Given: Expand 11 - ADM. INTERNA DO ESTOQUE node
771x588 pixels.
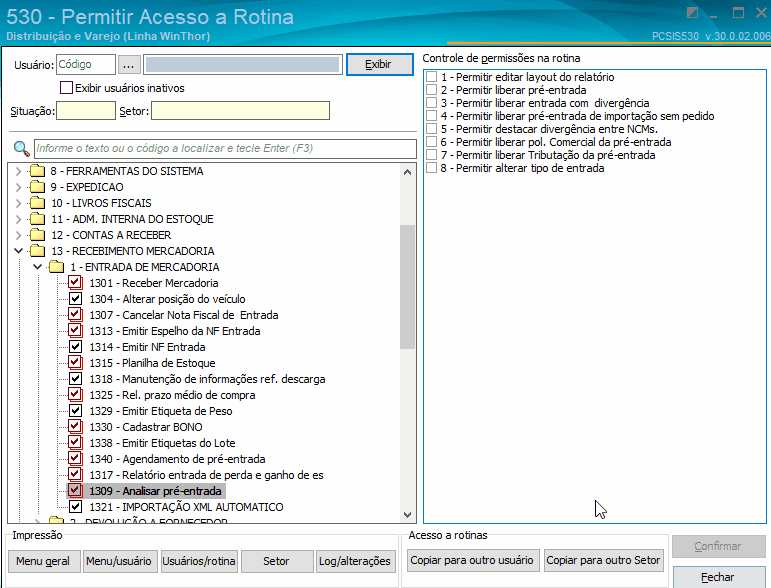Looking at the screenshot, I should point(19,219).
